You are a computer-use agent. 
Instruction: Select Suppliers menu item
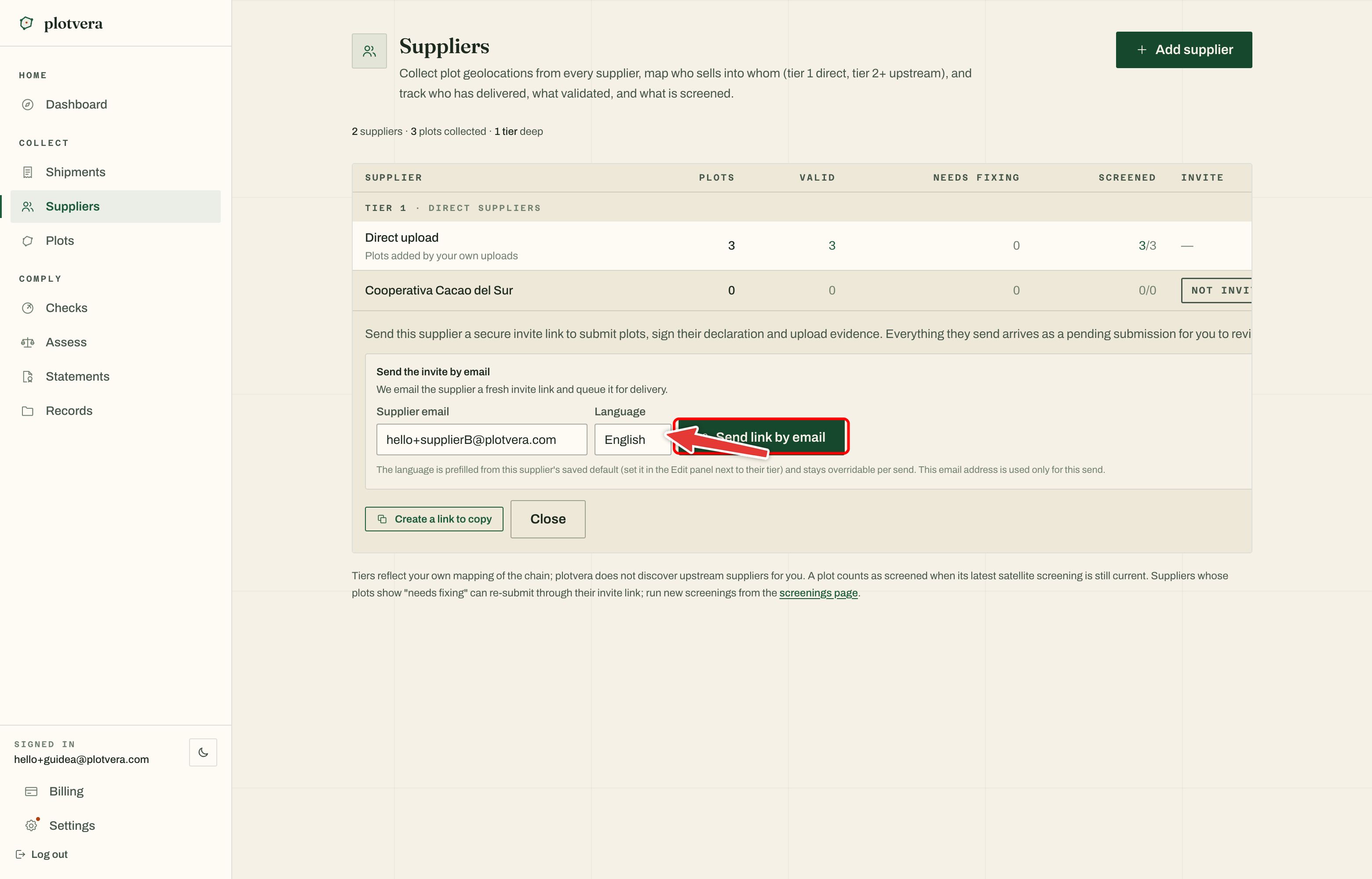coord(115,207)
